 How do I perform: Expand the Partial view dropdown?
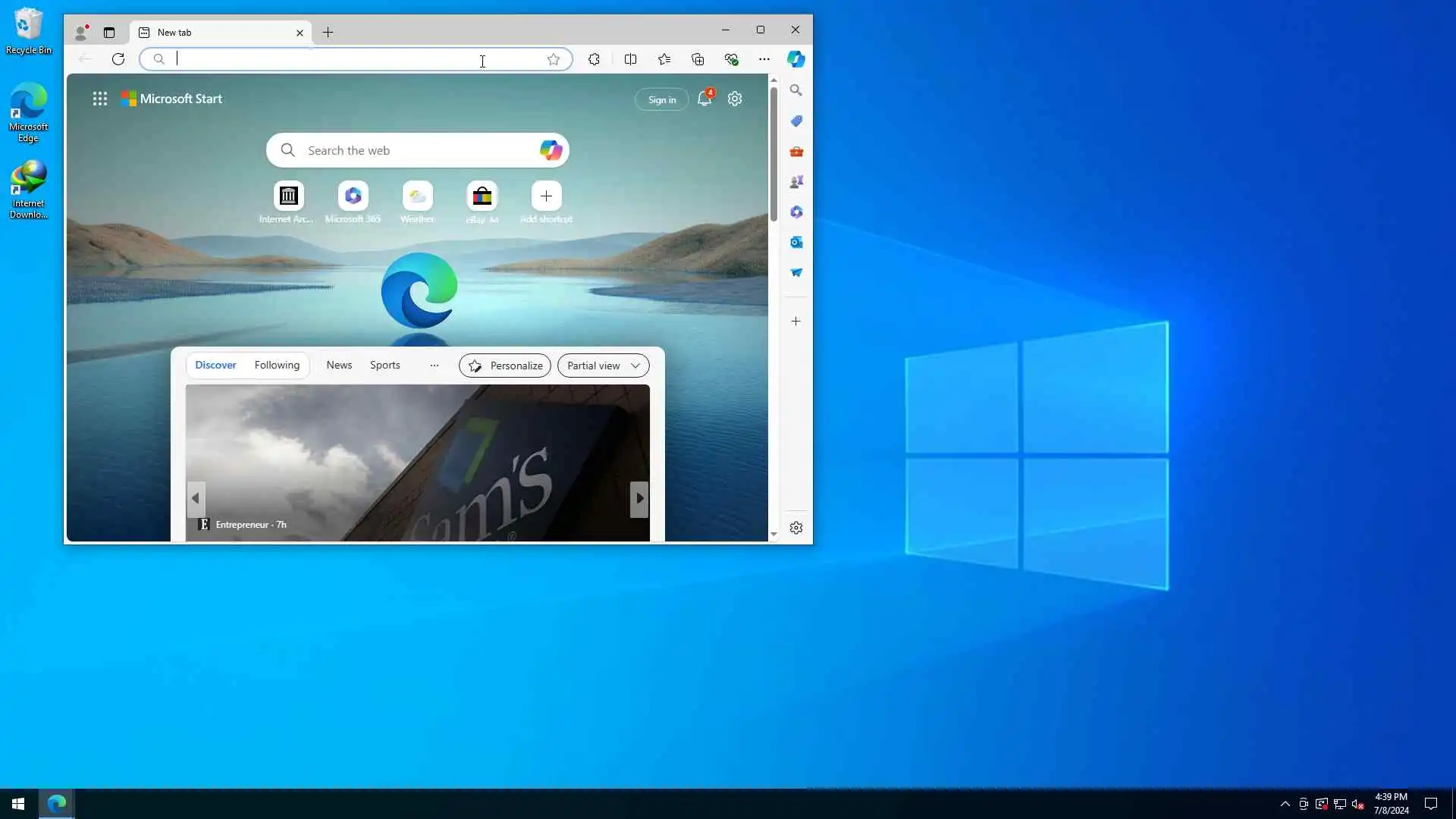pyautogui.click(x=603, y=366)
